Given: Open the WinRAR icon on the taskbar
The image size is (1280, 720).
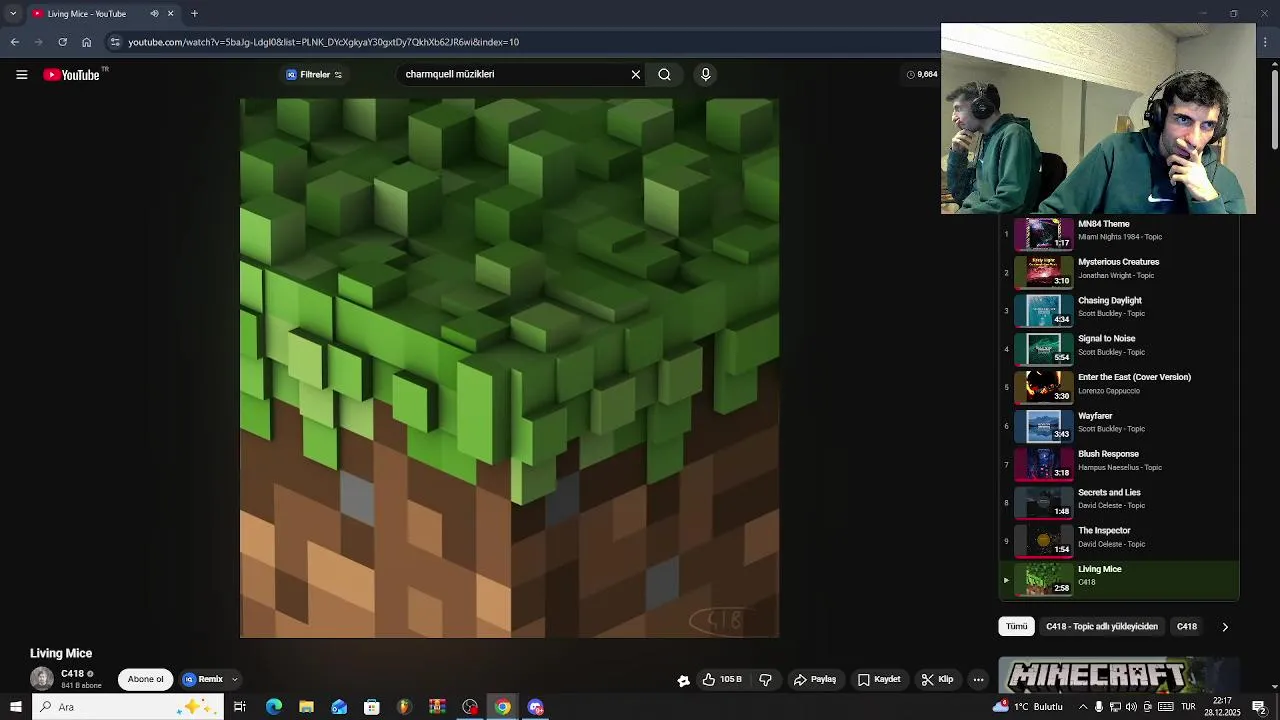Looking at the screenshot, I should click(x=437, y=707).
